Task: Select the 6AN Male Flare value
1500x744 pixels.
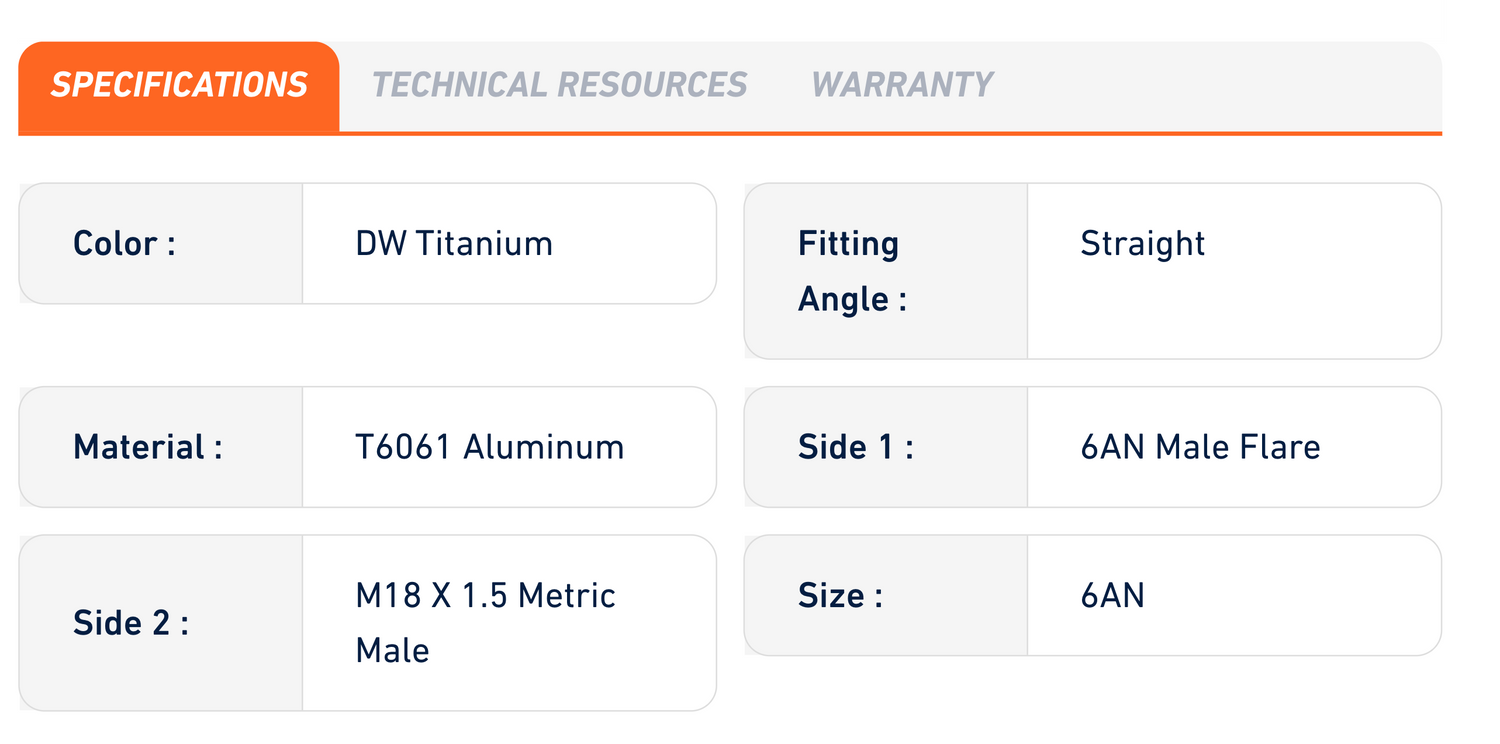Action: tap(1200, 447)
